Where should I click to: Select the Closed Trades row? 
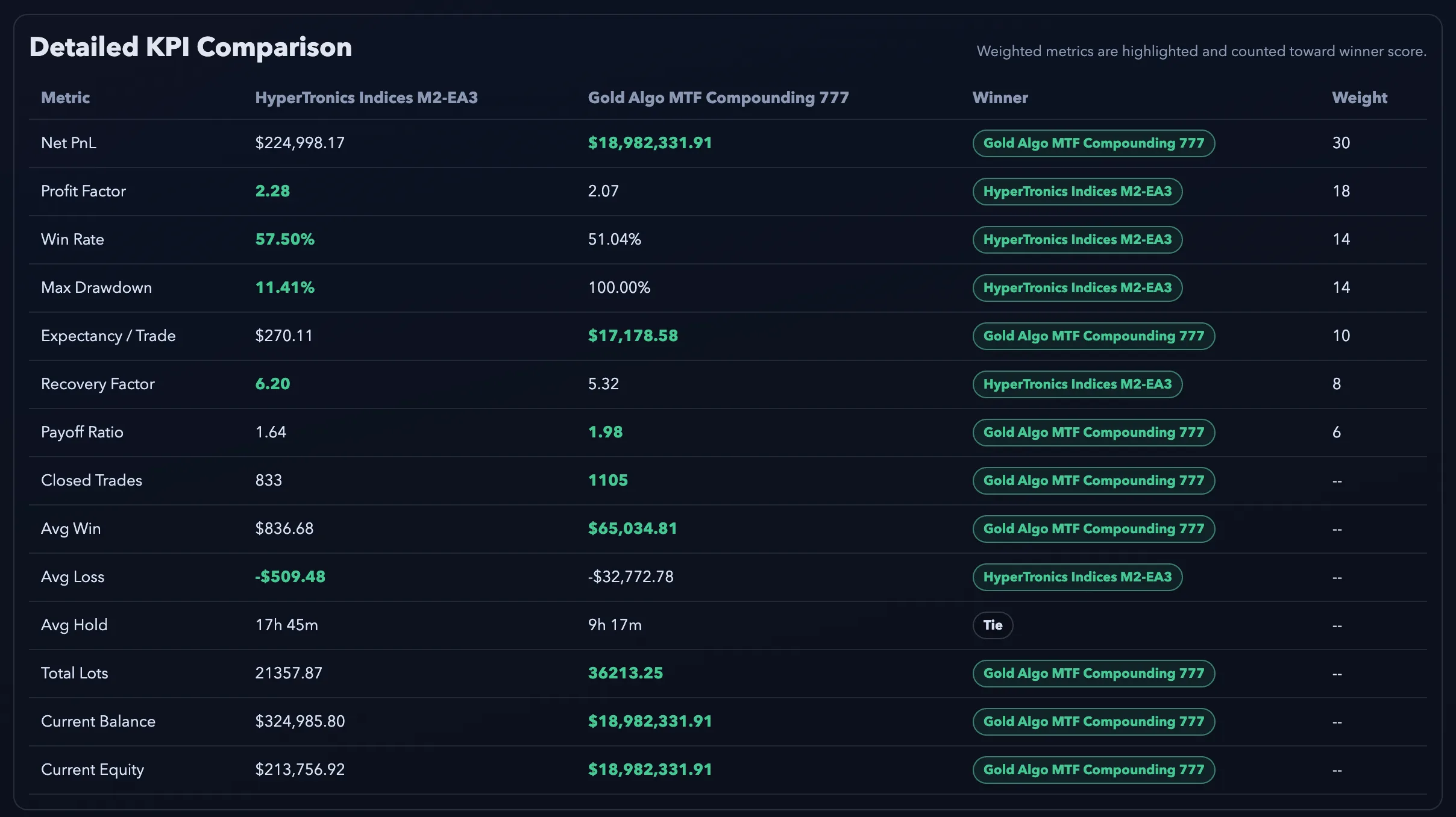(91, 480)
